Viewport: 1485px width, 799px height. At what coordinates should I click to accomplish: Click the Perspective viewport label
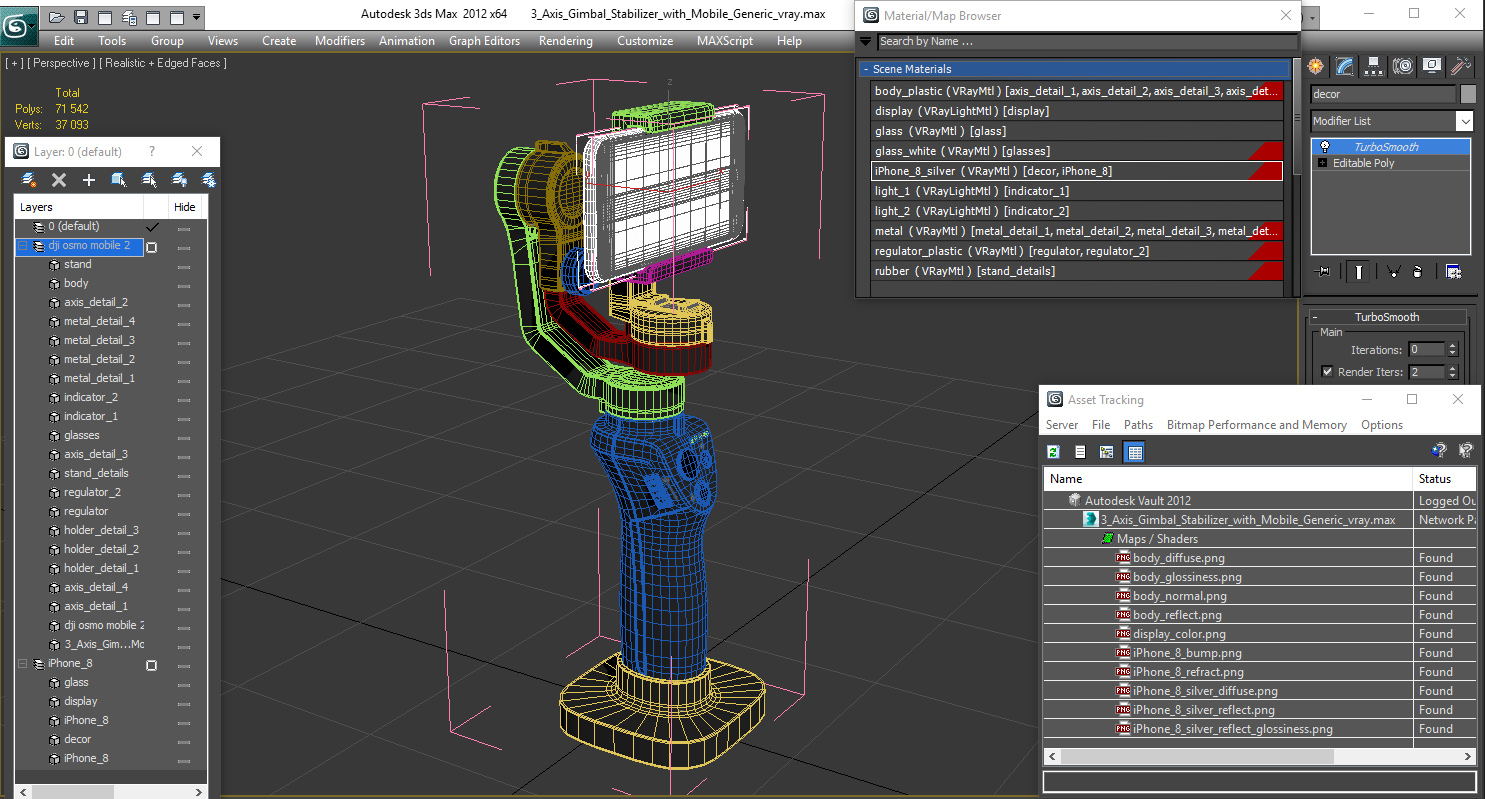(62, 63)
